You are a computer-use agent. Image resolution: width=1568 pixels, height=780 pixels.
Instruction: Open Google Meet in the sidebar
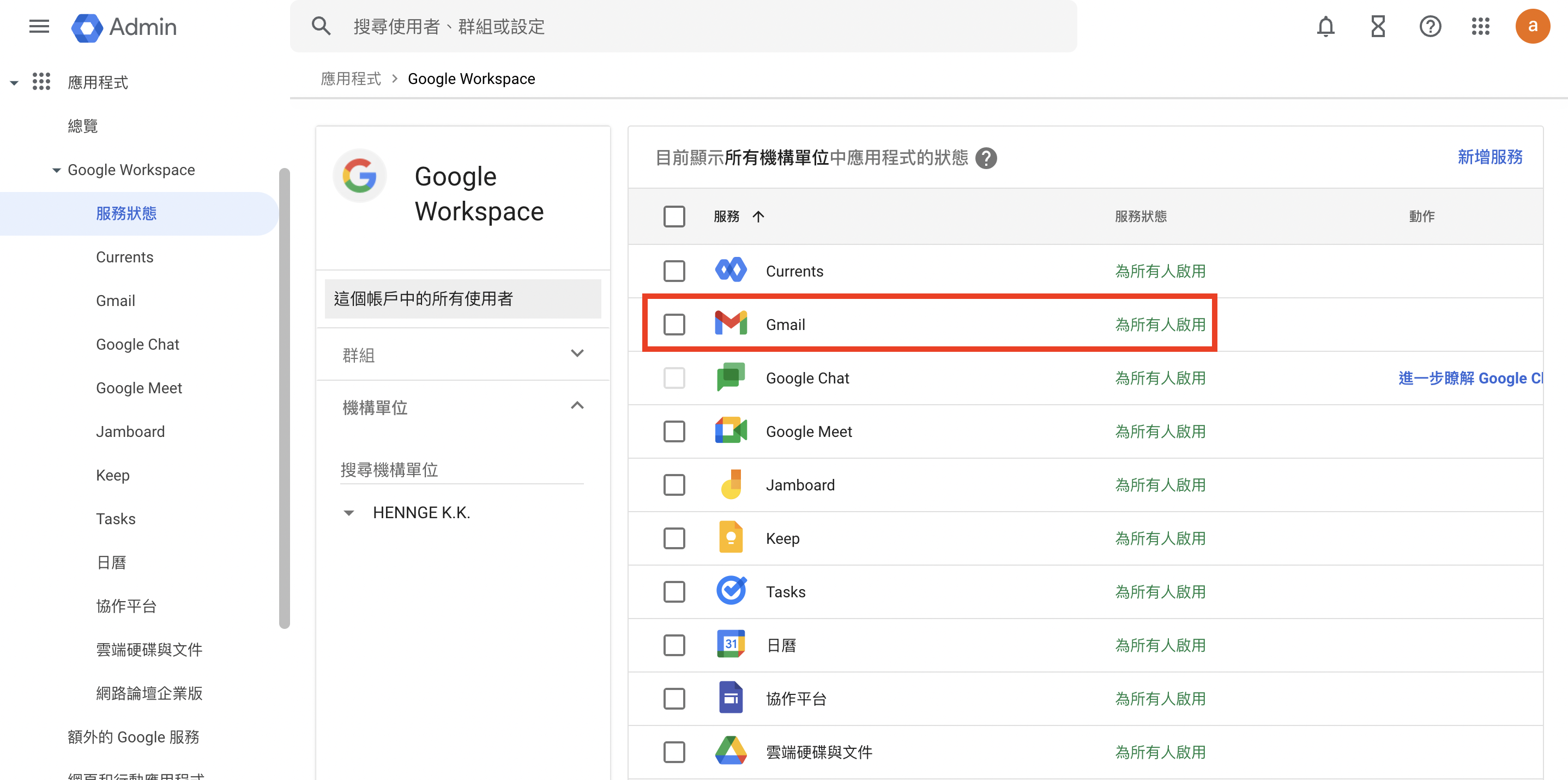139,388
